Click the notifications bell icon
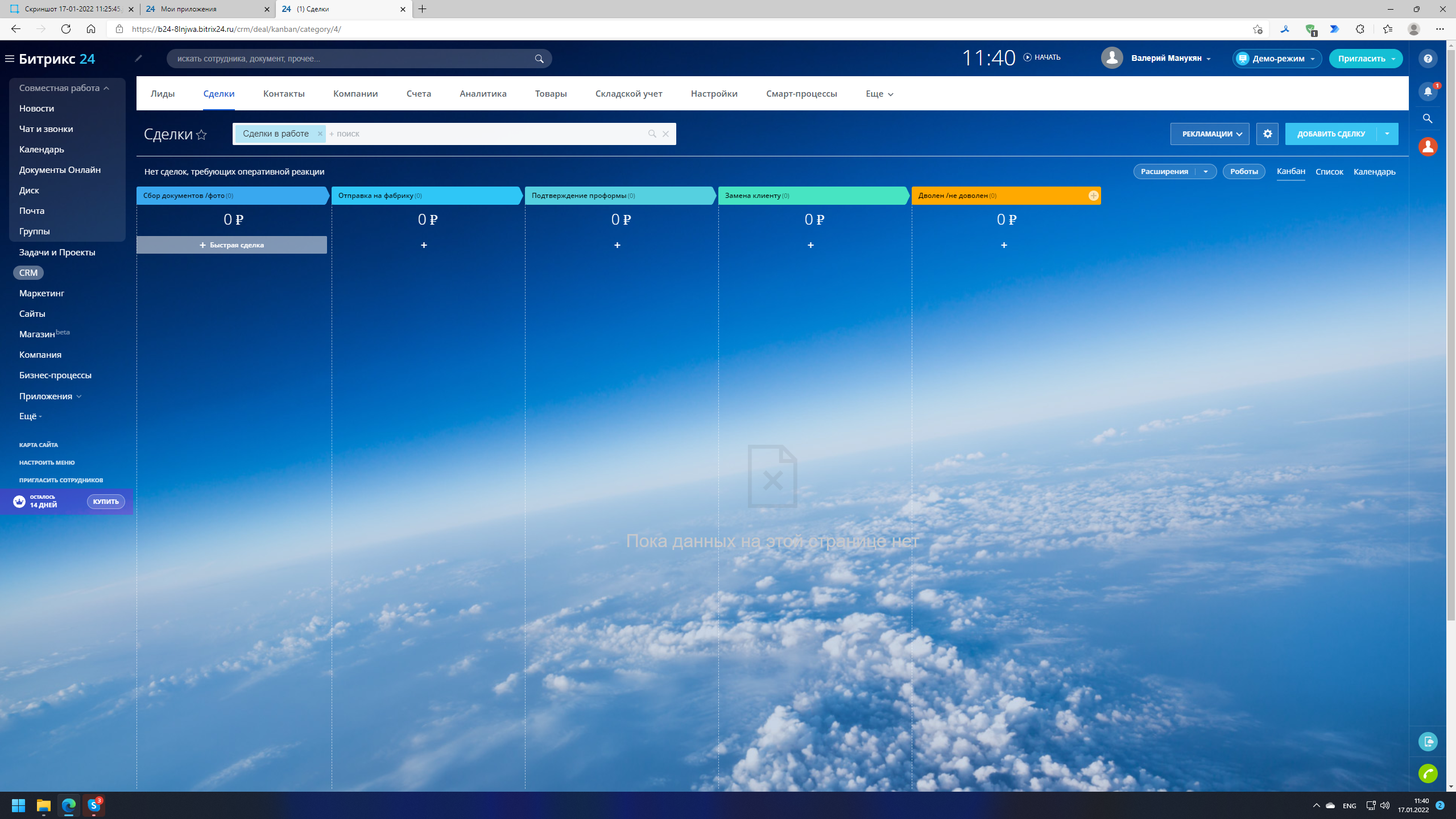 (x=1428, y=92)
